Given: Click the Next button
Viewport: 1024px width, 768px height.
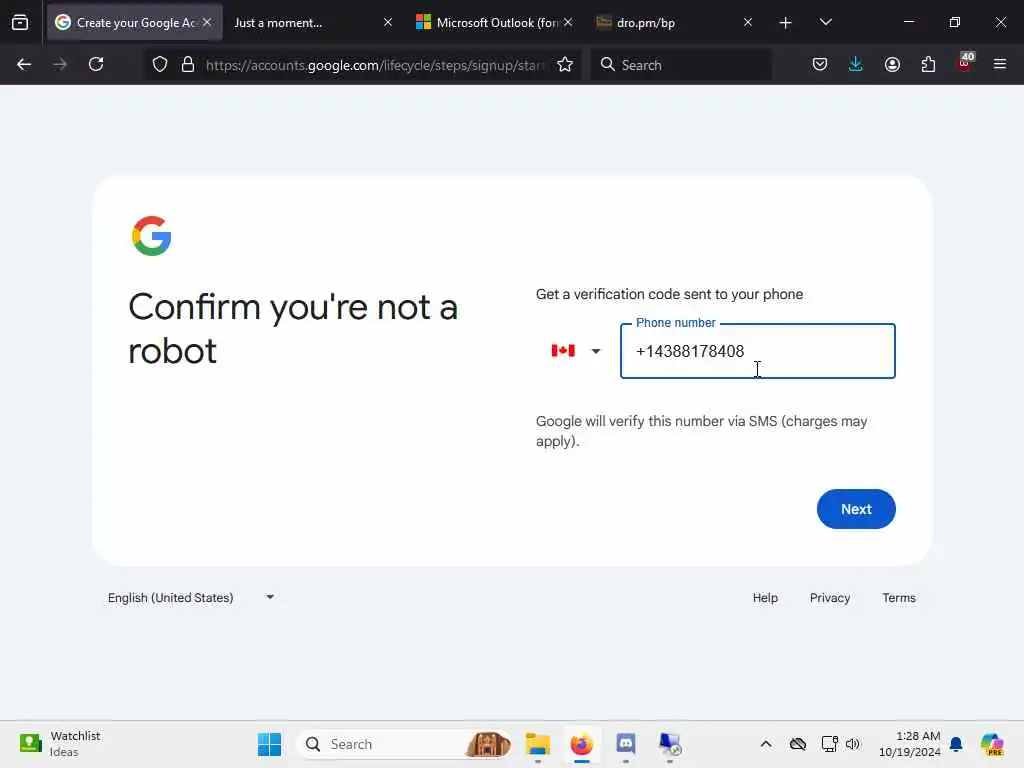Looking at the screenshot, I should pos(856,509).
